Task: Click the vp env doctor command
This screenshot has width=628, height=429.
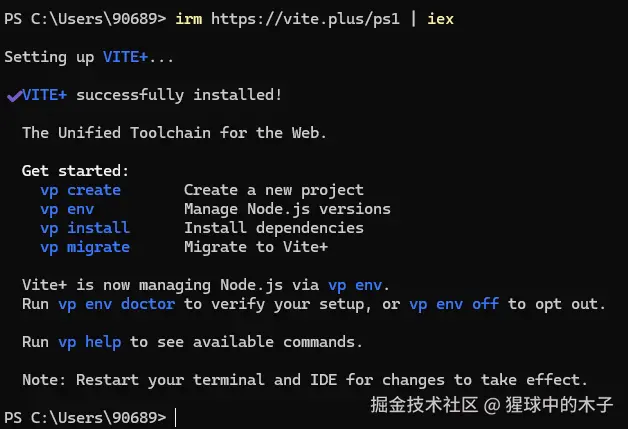Action: click(x=116, y=304)
